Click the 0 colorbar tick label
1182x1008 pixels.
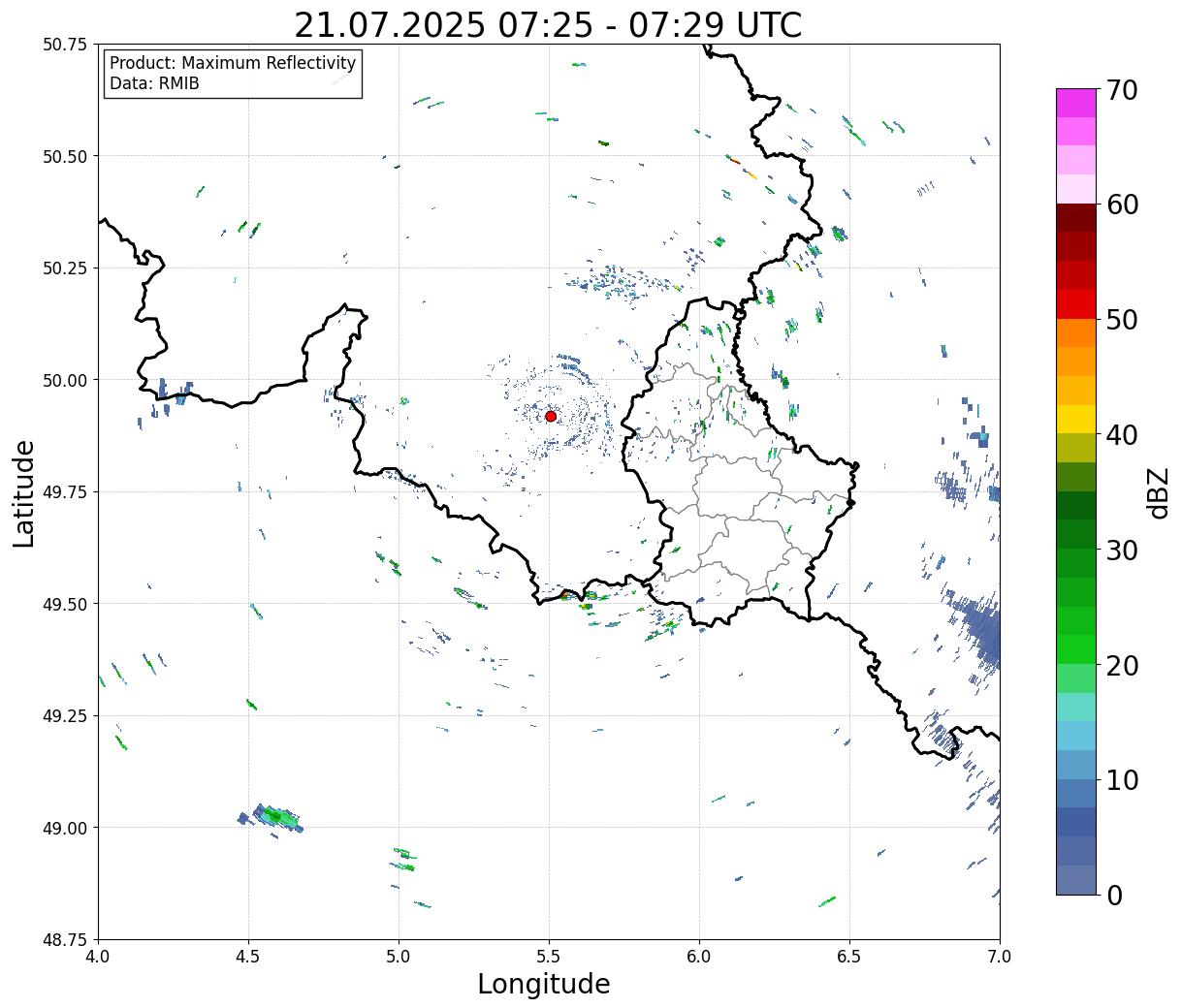(1114, 896)
